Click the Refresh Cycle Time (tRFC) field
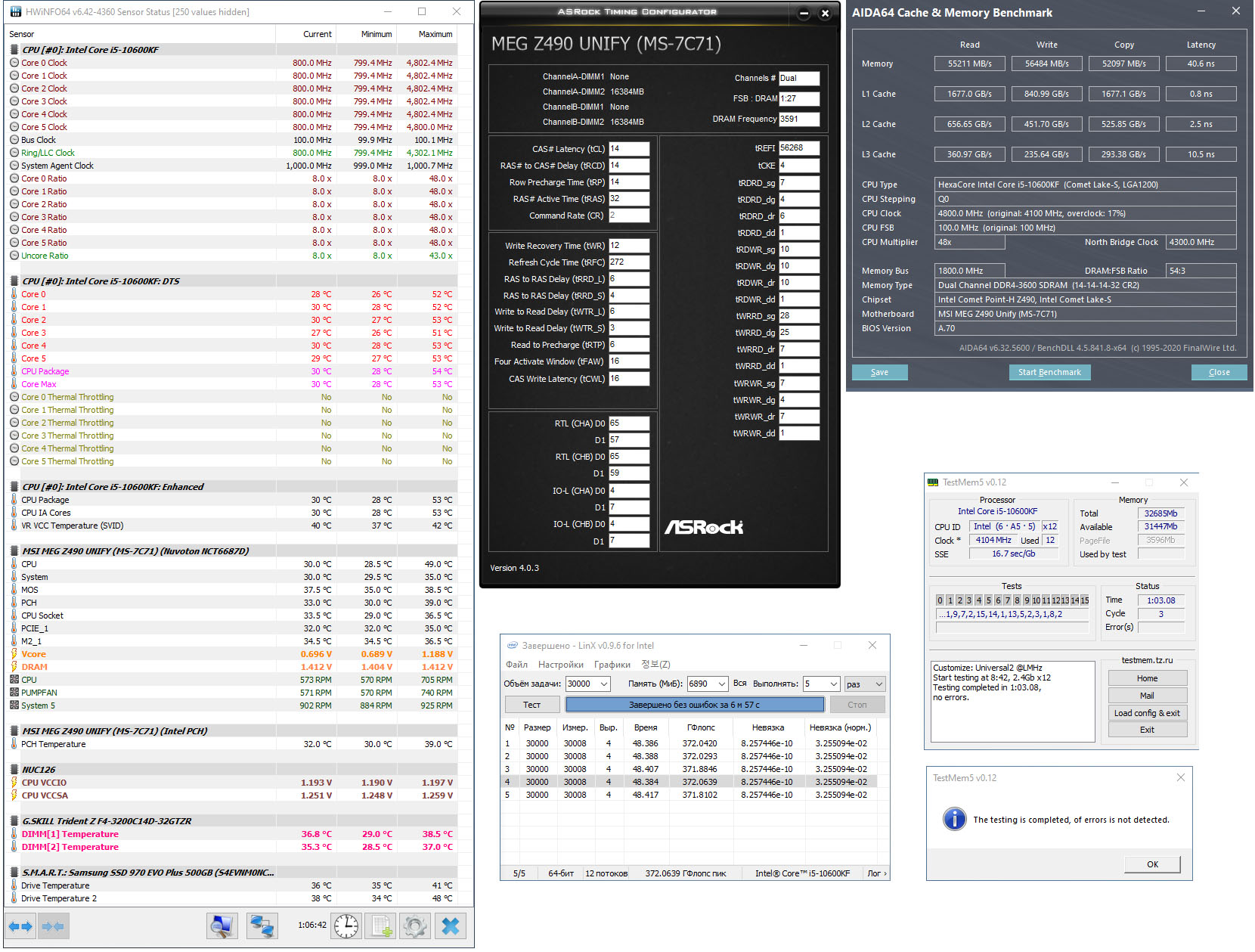 [x=629, y=262]
